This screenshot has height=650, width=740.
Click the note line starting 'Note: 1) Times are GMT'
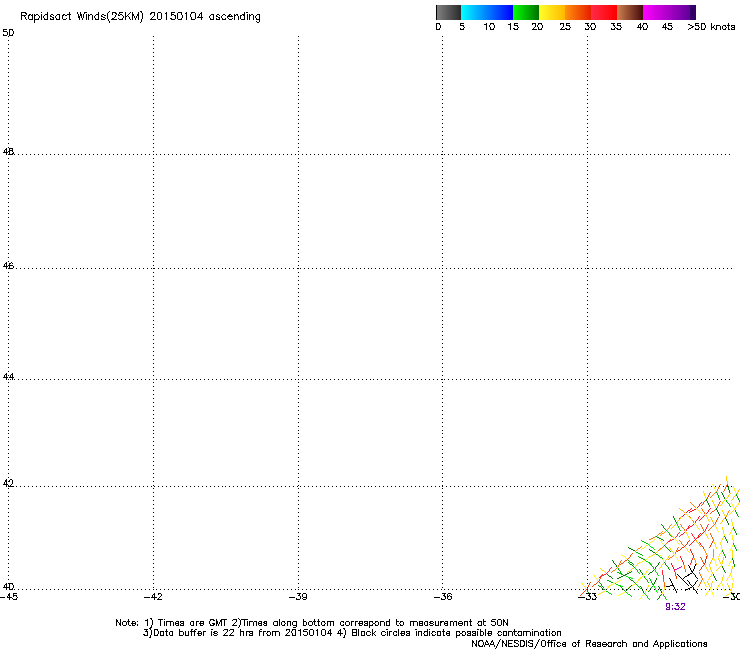point(312,623)
